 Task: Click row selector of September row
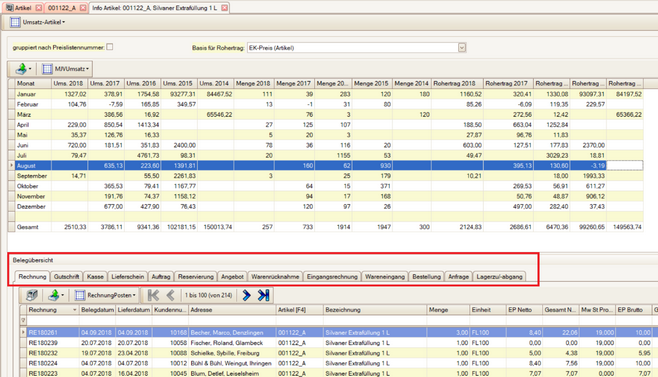pos(11,176)
